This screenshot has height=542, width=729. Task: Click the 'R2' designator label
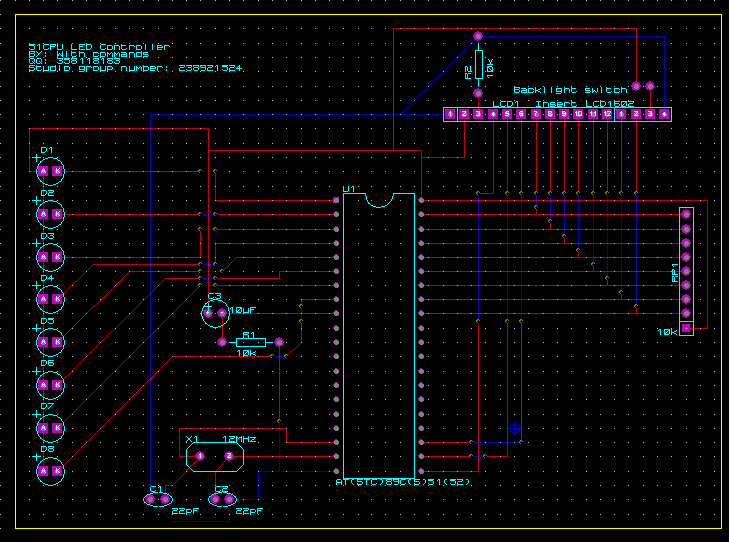click(468, 72)
